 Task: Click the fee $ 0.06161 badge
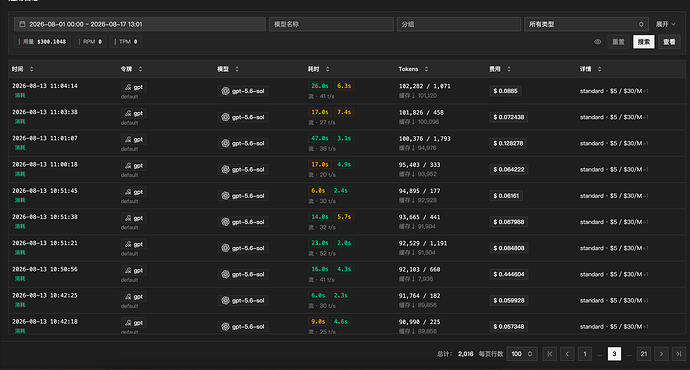coord(506,196)
